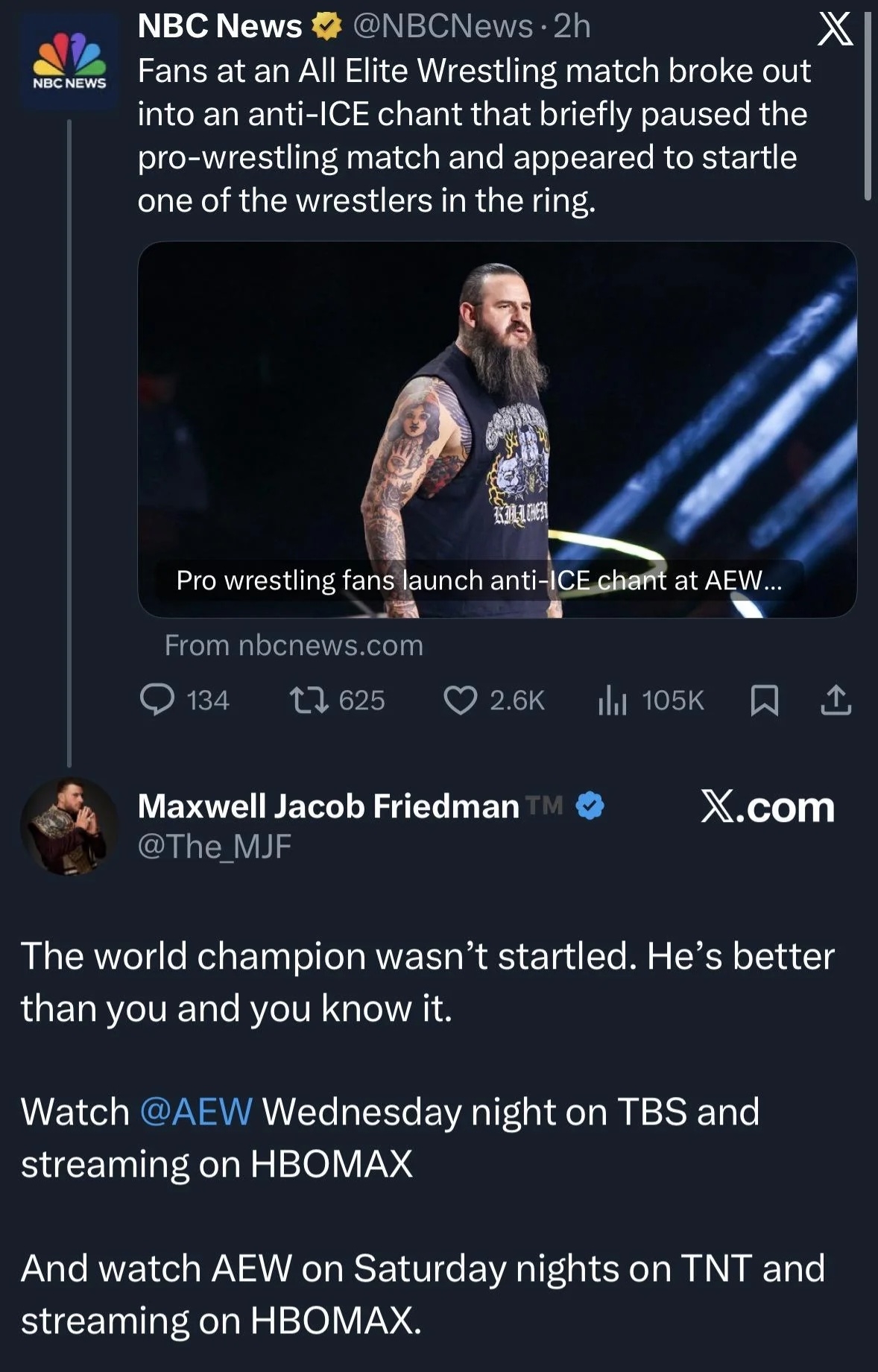View the tweet analytics icon
This screenshot has width=878, height=1372.
point(612,700)
